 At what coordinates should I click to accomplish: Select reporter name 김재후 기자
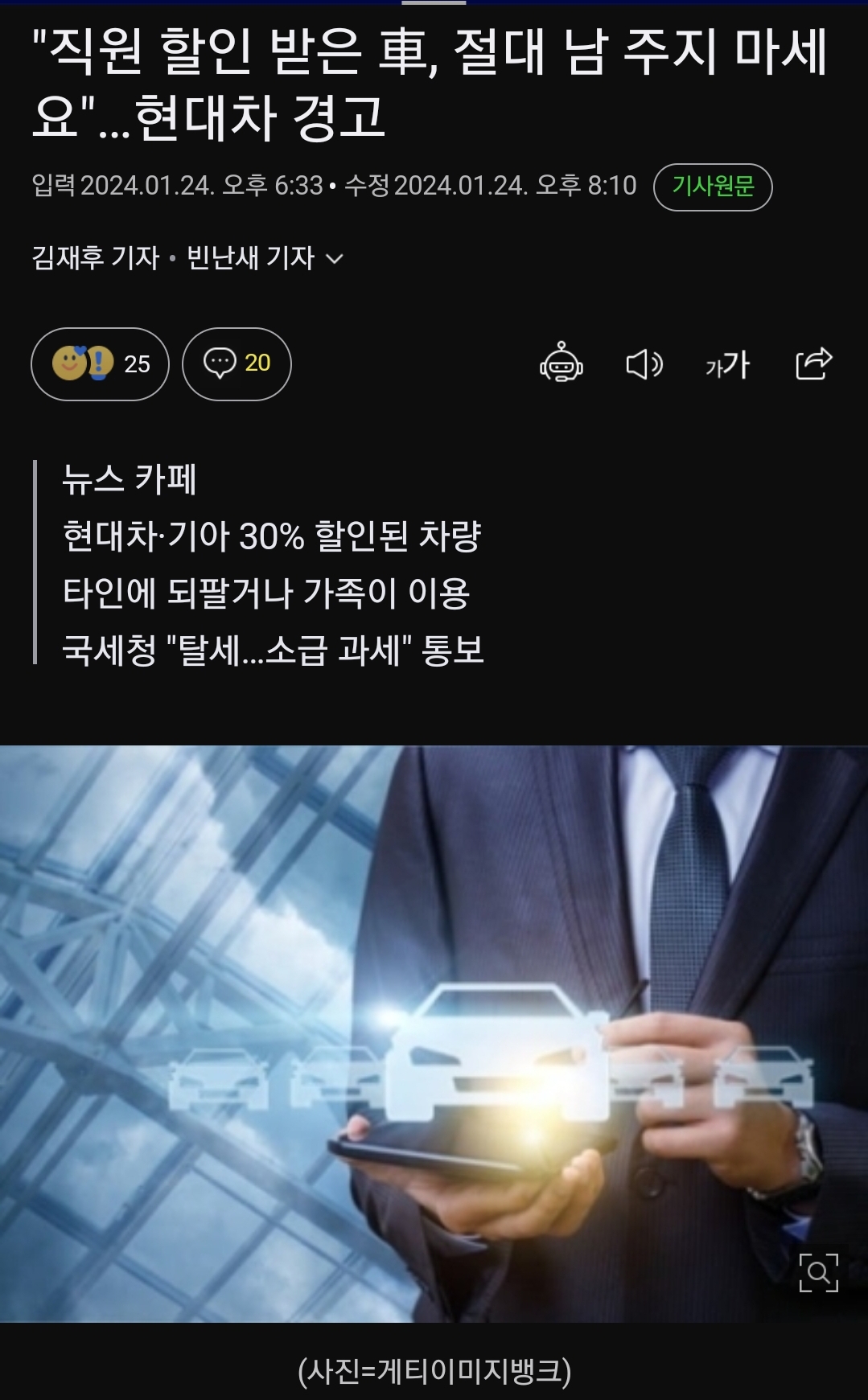(x=96, y=258)
